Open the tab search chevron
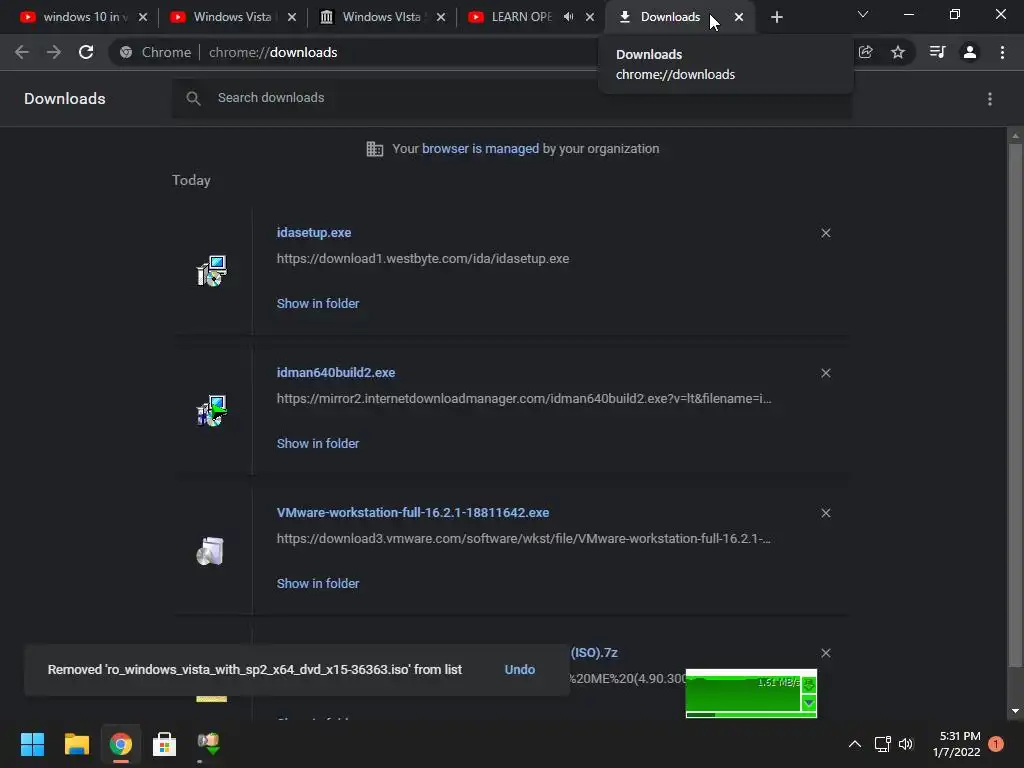The width and height of the screenshot is (1024, 768). point(863,14)
